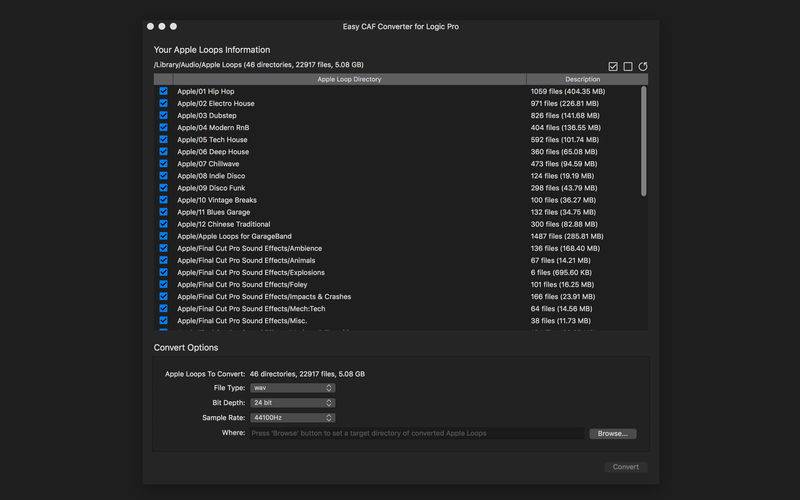The width and height of the screenshot is (800, 500).
Task: Select the Apple/06 Deep House row text
Action: pos(213,152)
